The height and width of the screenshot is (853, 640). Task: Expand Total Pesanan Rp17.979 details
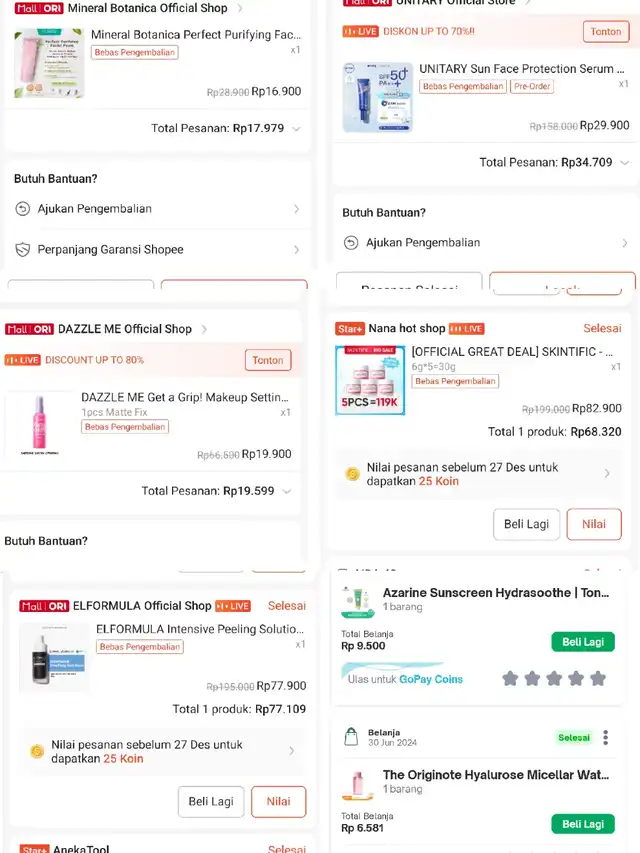pyautogui.click(x=297, y=129)
